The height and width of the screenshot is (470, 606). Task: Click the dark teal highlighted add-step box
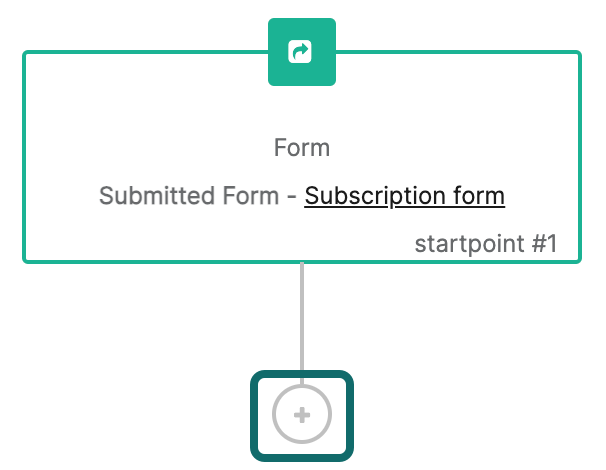click(302, 416)
